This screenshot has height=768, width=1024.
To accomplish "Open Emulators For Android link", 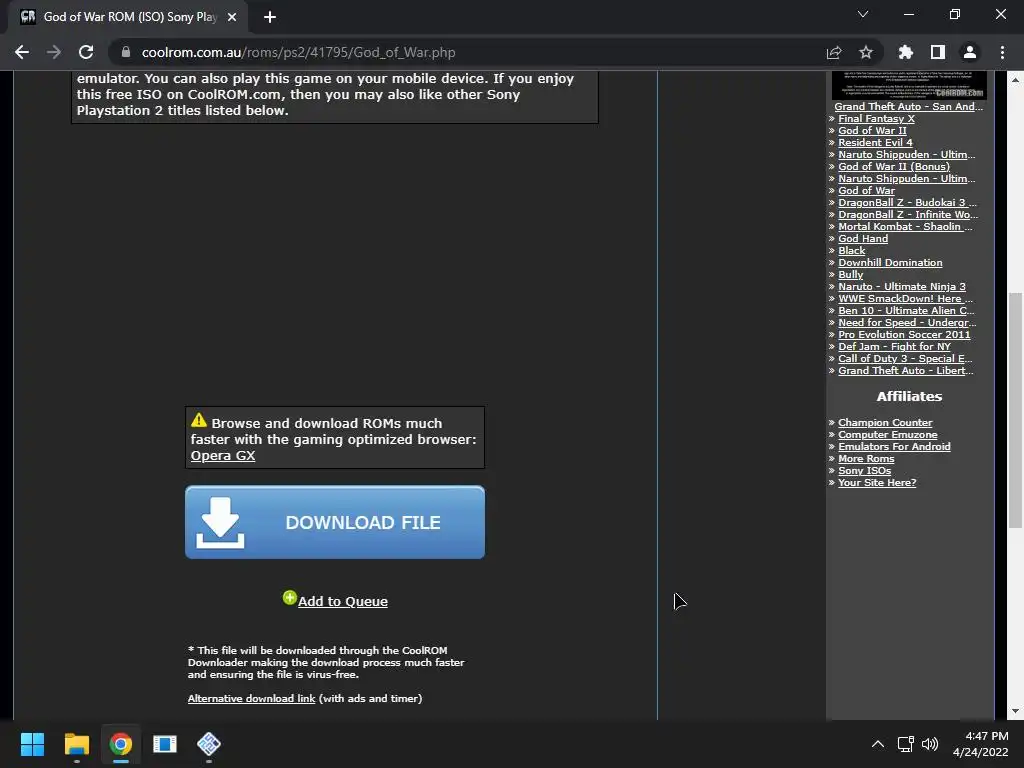I will 895,446.
